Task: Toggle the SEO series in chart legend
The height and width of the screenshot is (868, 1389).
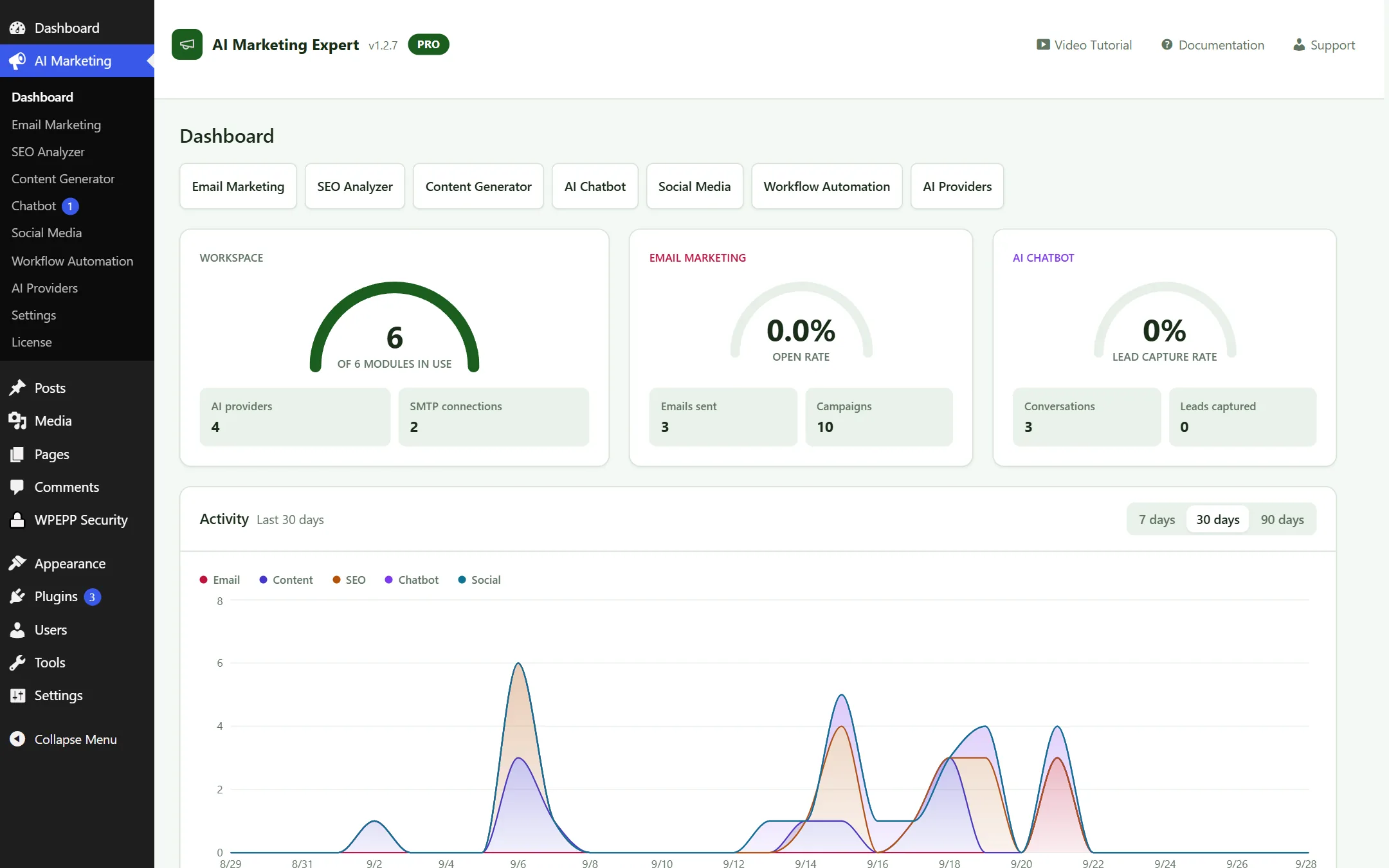Action: (349, 579)
